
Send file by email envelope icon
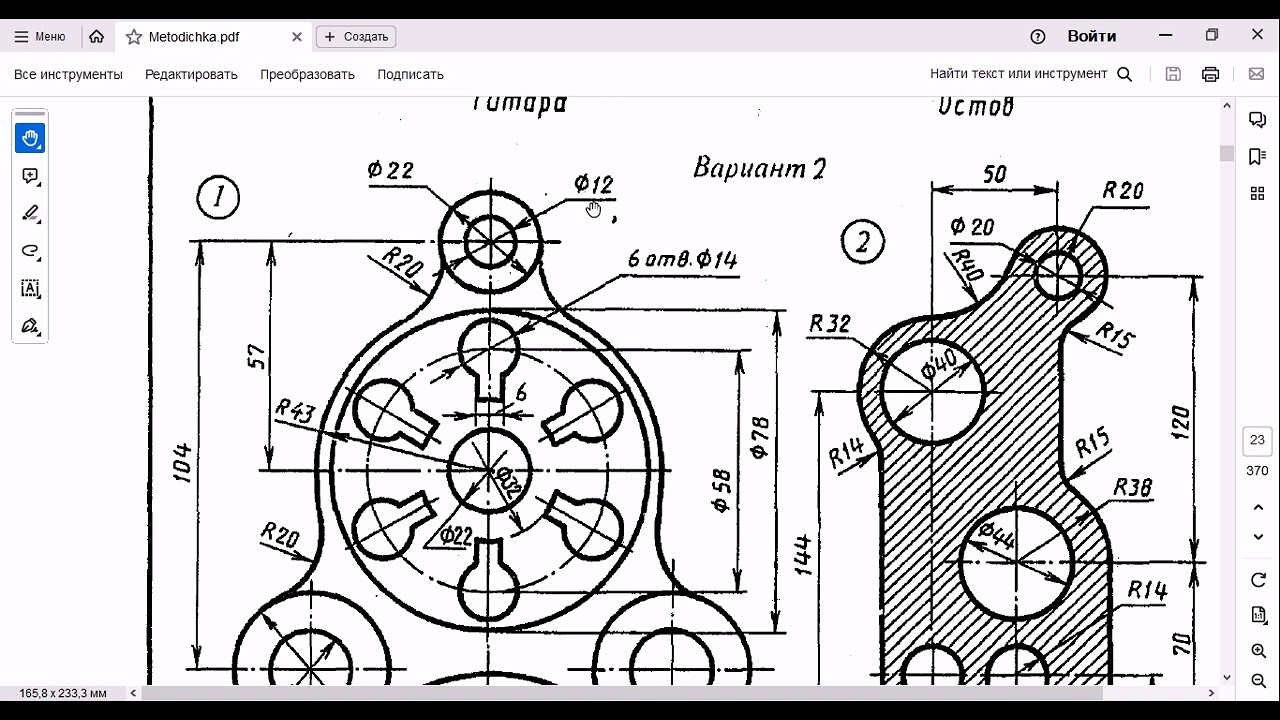coord(1256,74)
